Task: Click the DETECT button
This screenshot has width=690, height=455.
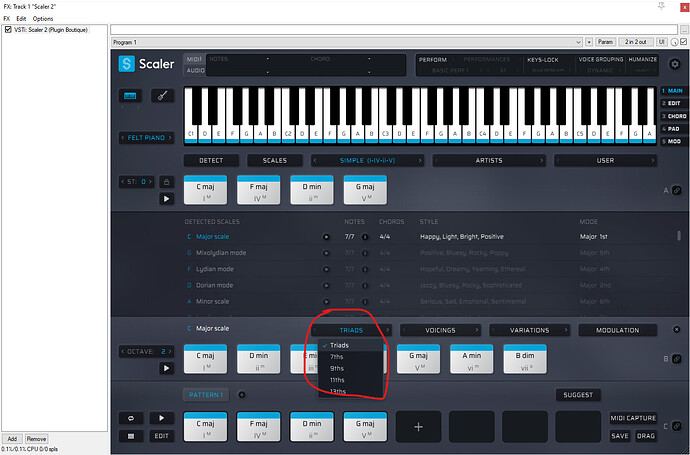Action: coord(211,161)
